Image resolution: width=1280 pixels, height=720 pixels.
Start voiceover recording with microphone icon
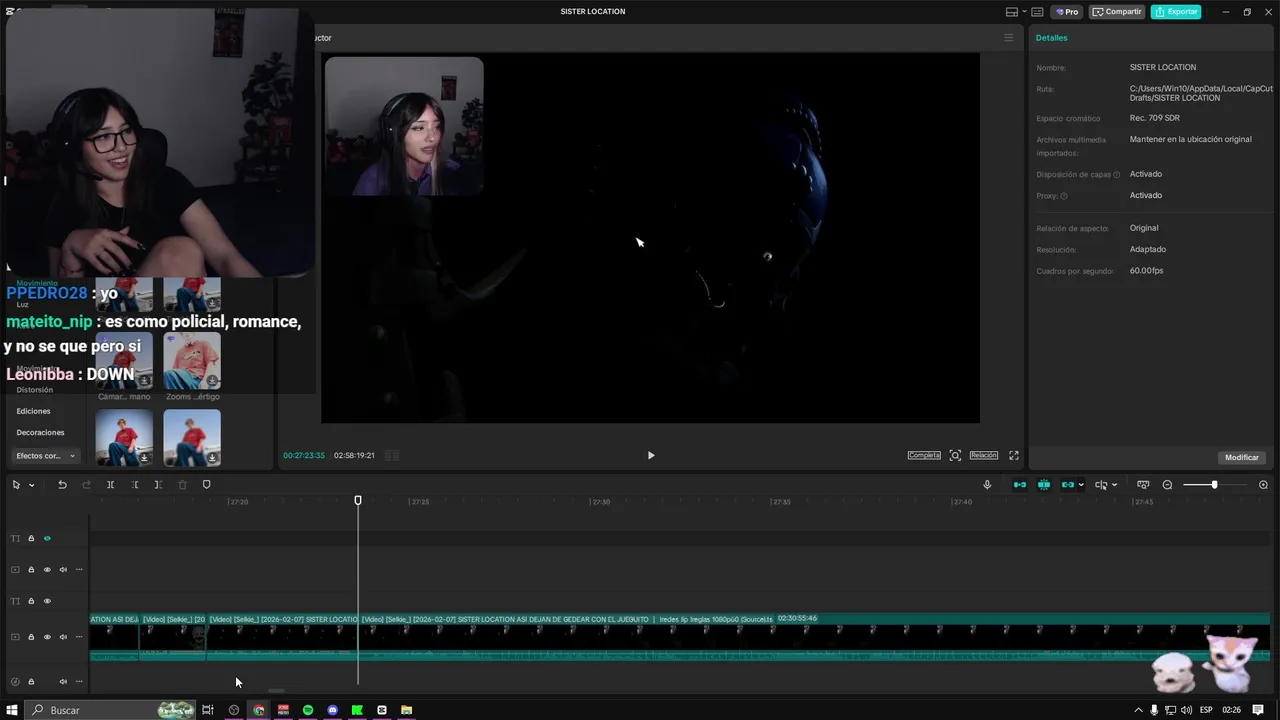point(987,485)
